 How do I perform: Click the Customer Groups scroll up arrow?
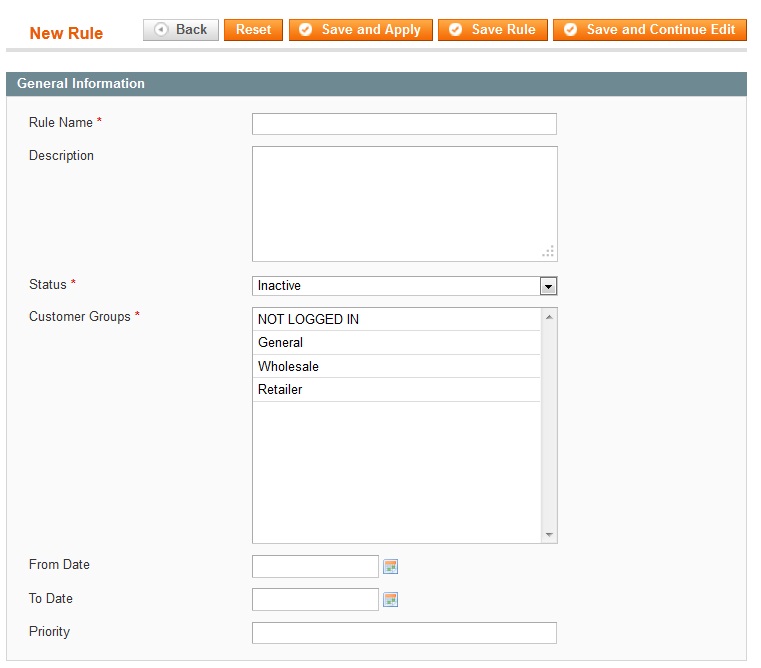coord(549,317)
